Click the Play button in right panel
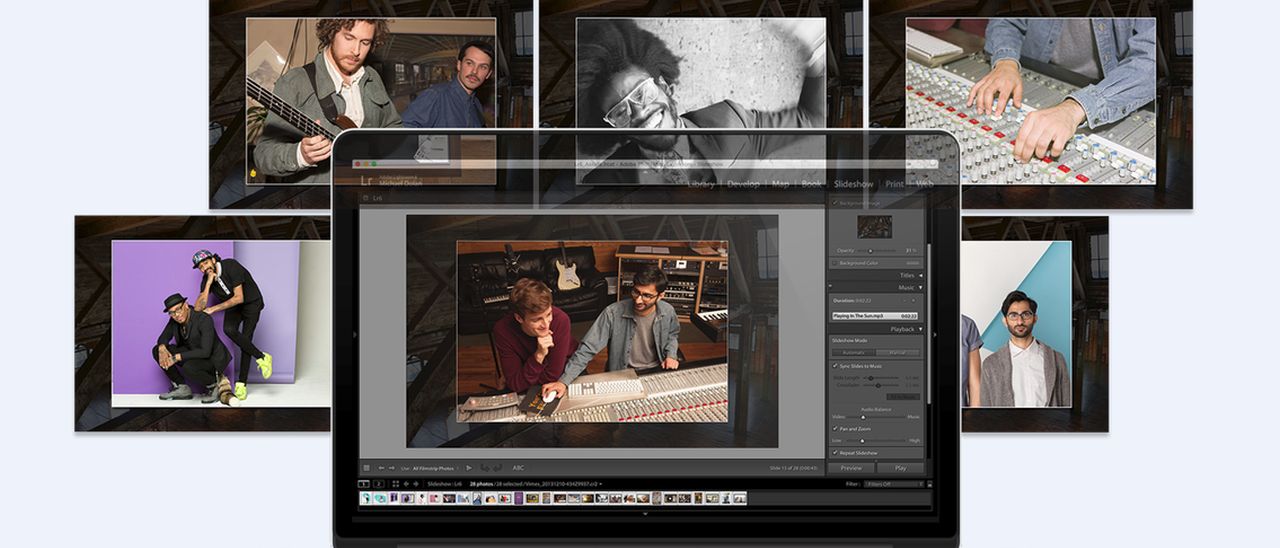Viewport: 1280px width, 548px height. coord(900,467)
